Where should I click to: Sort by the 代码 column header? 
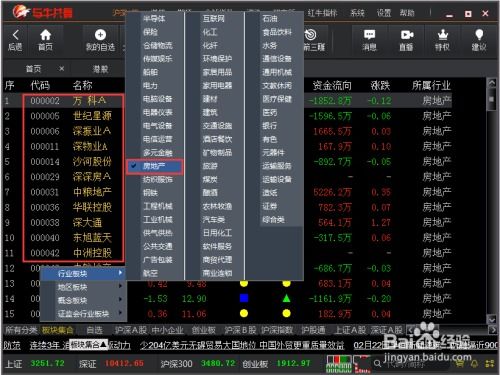pyautogui.click(x=40, y=85)
